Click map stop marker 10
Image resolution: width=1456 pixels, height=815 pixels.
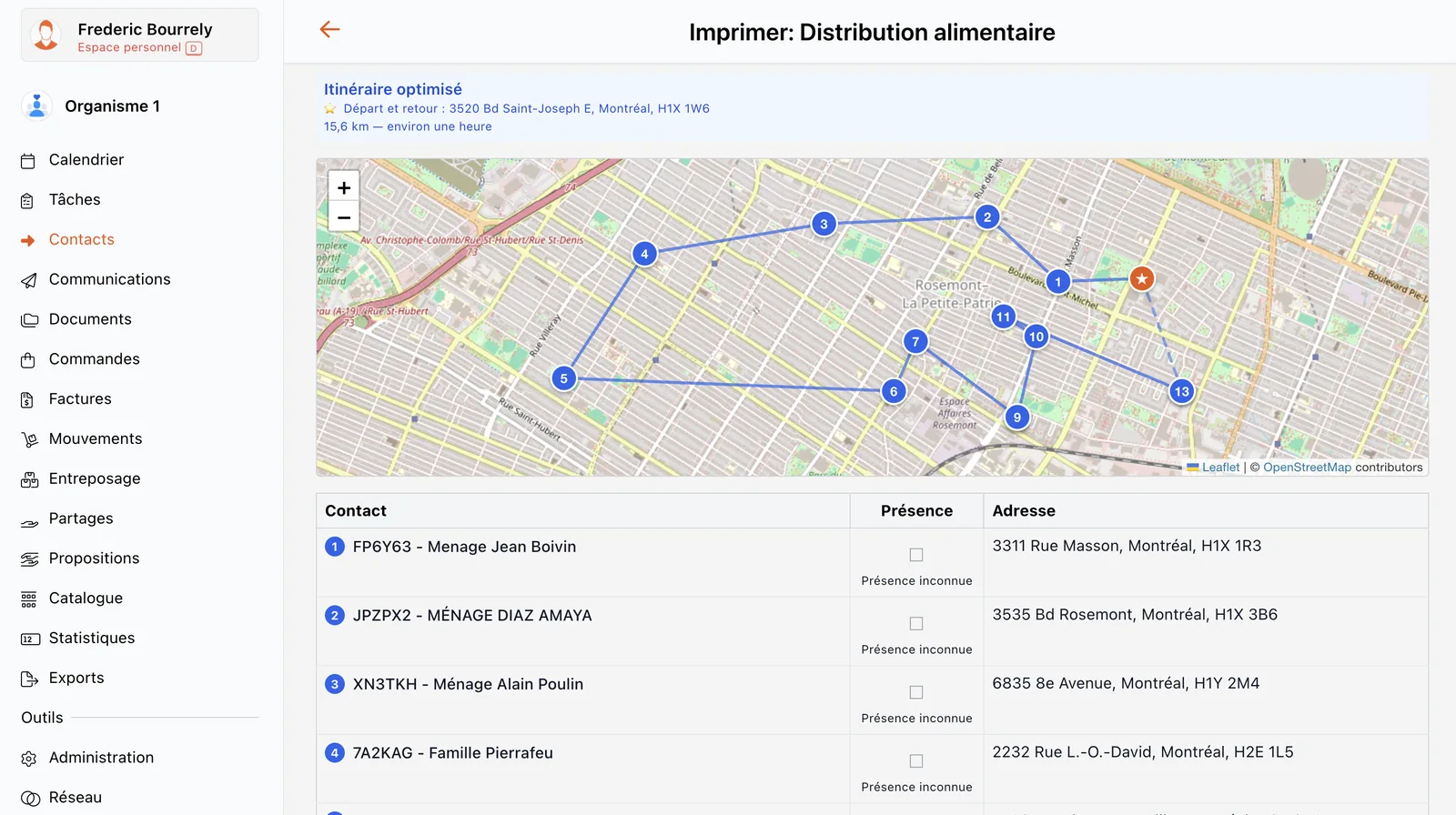tap(1036, 337)
